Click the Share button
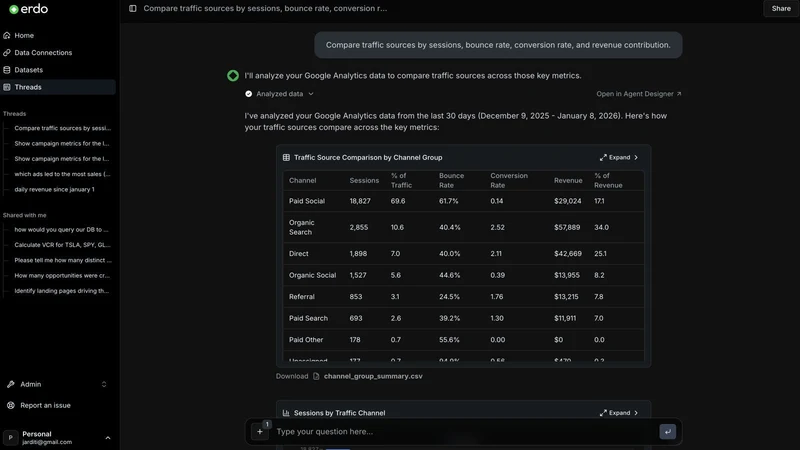 point(781,8)
